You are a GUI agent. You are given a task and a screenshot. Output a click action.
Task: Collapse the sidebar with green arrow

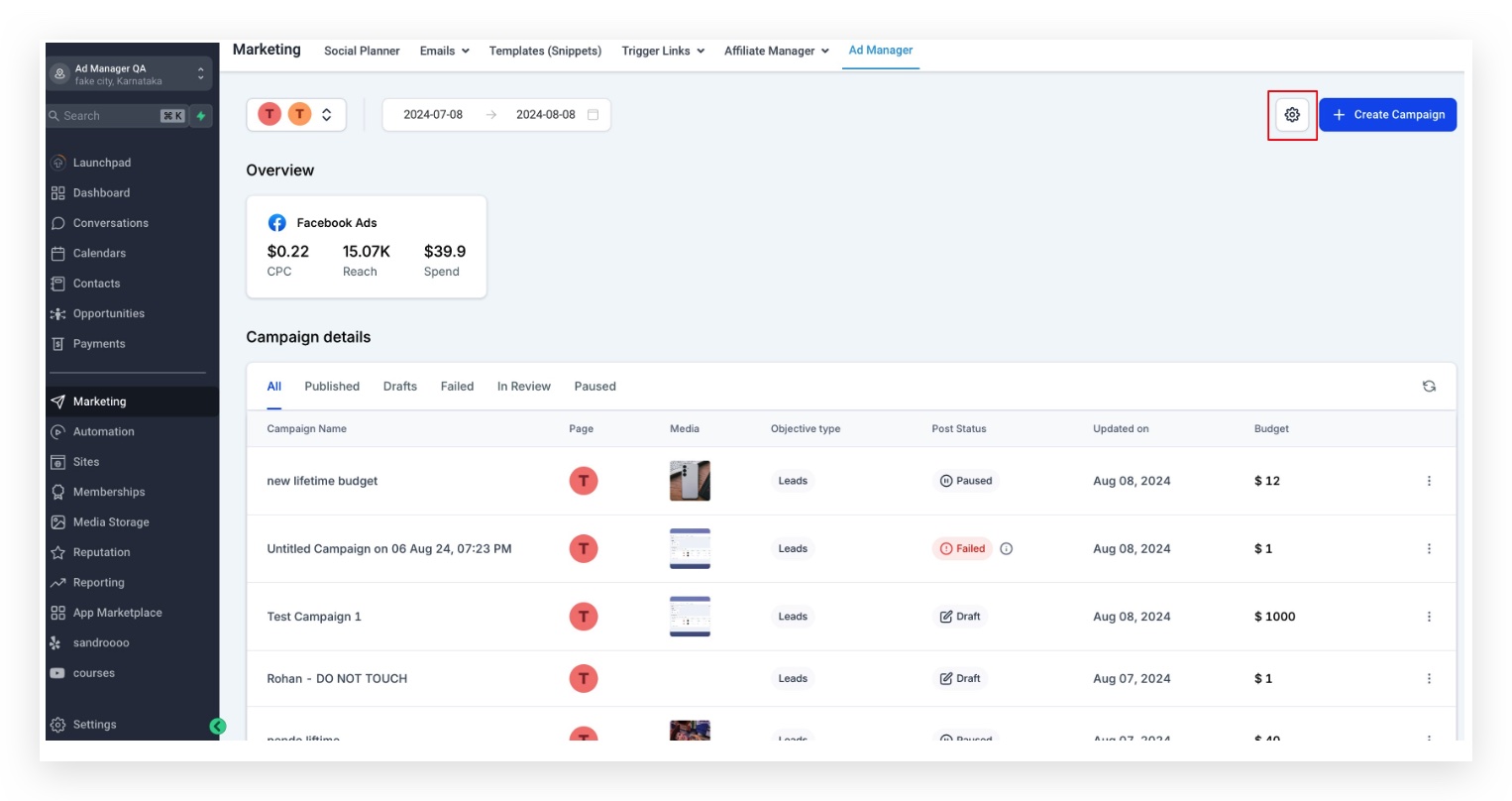coord(218,727)
